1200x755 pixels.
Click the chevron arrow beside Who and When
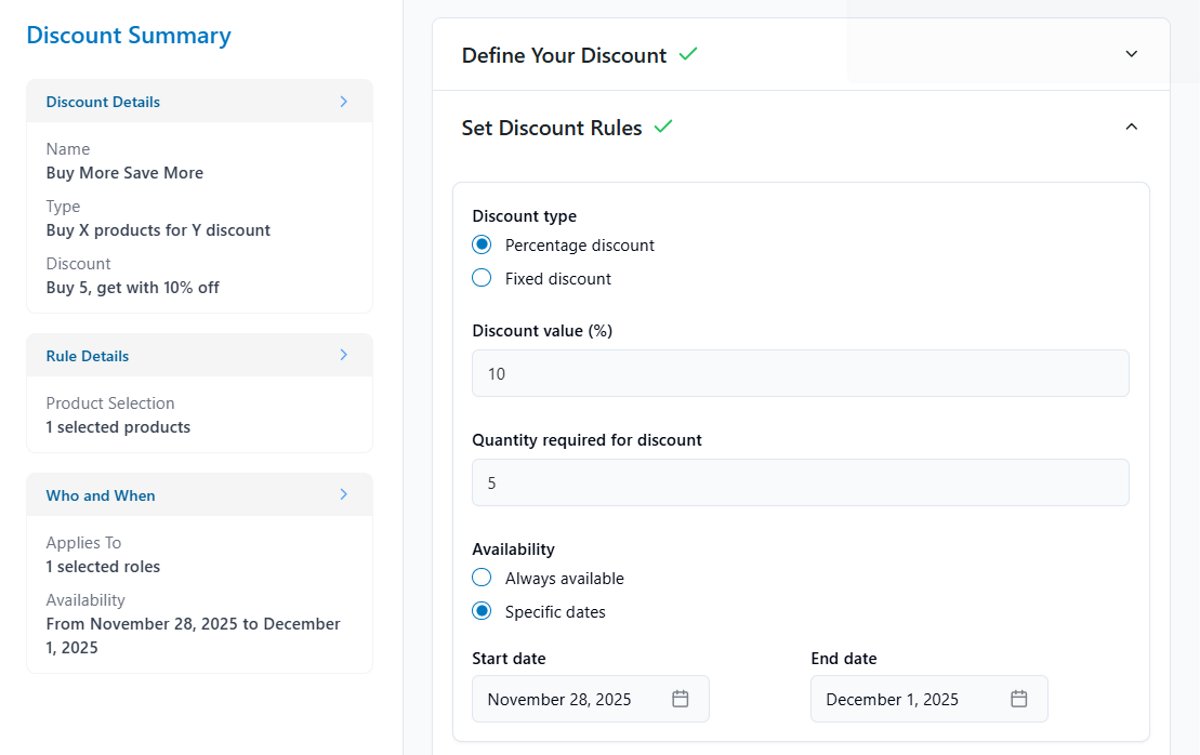tap(343, 495)
